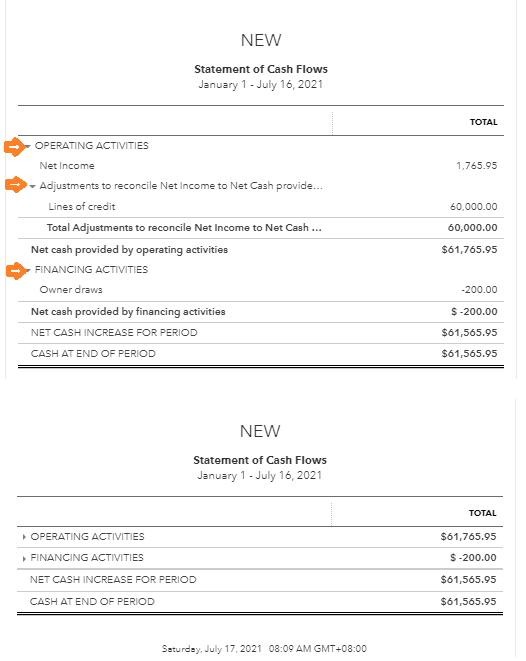Click the Total Adjustments 60,000.00 figure

point(472,228)
